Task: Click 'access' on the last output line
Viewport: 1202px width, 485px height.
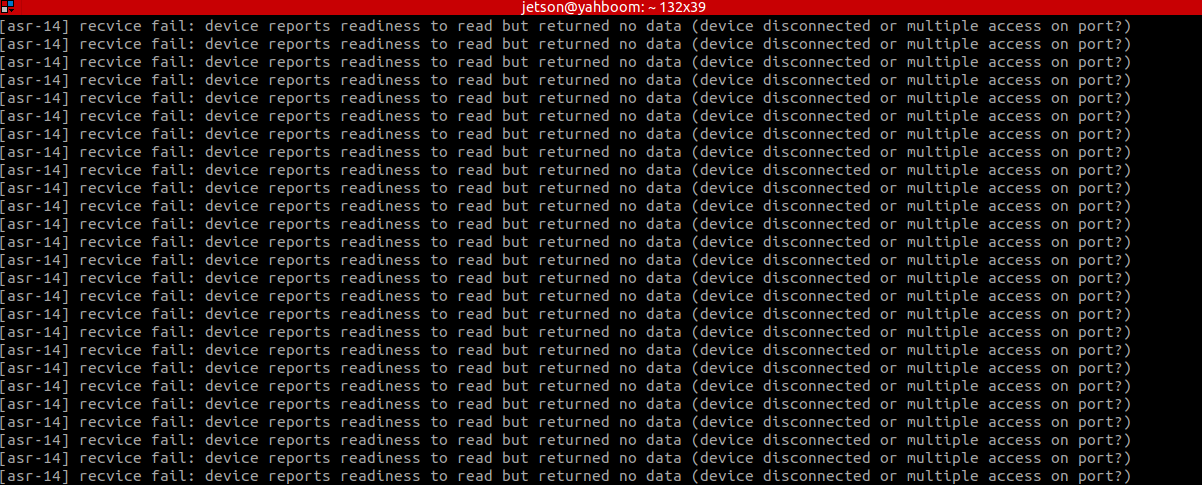Action: coord(1014,476)
